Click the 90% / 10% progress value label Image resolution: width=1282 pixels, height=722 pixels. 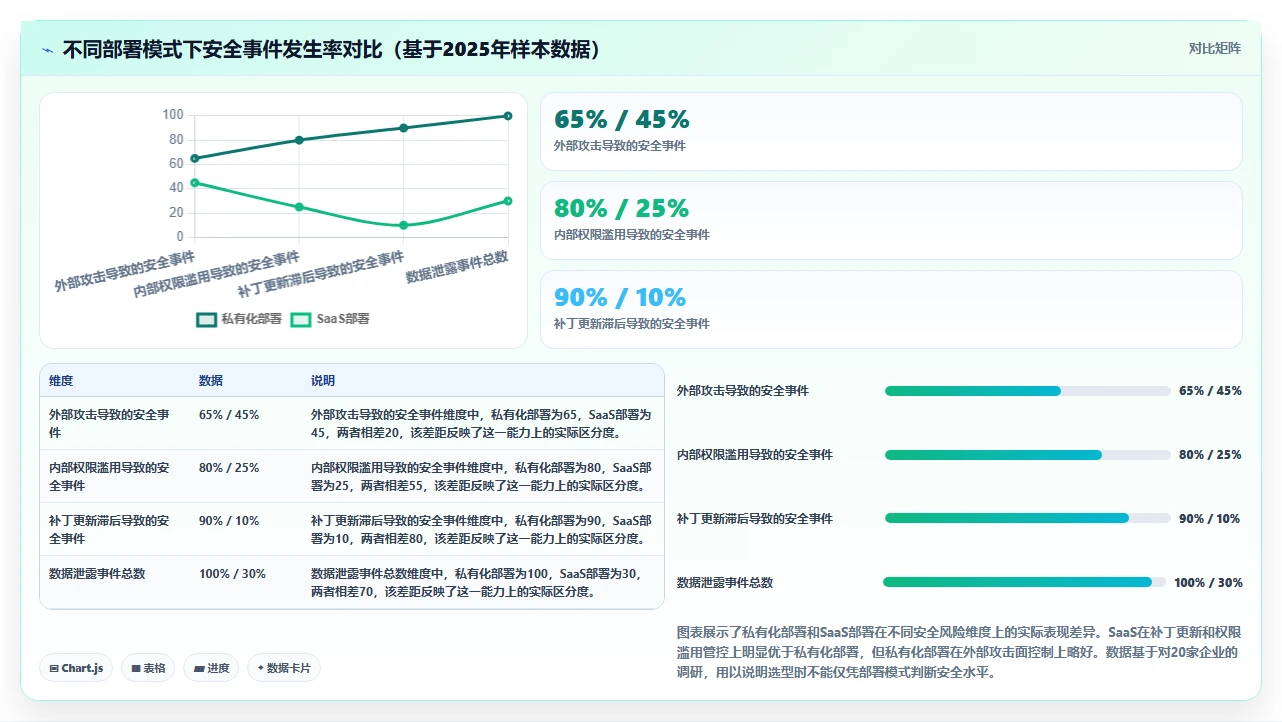tap(1211, 518)
